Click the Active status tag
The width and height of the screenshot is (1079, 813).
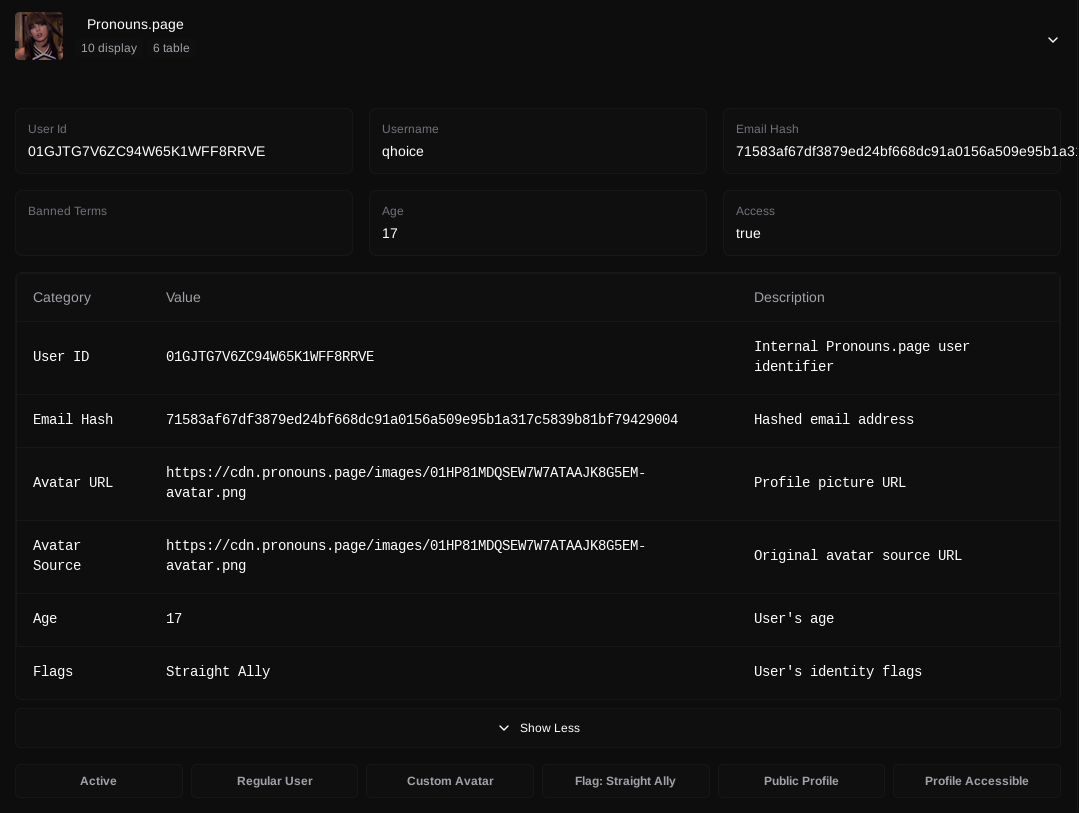pos(98,781)
